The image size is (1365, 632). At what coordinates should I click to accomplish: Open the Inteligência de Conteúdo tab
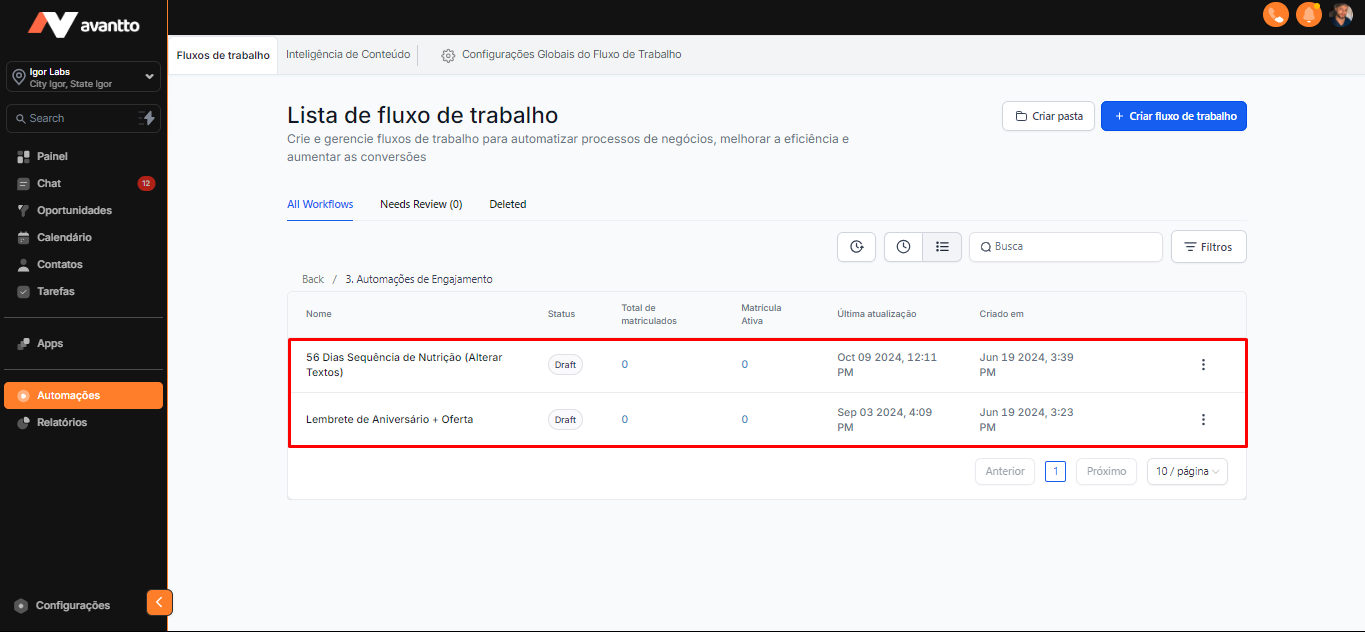[x=348, y=55]
